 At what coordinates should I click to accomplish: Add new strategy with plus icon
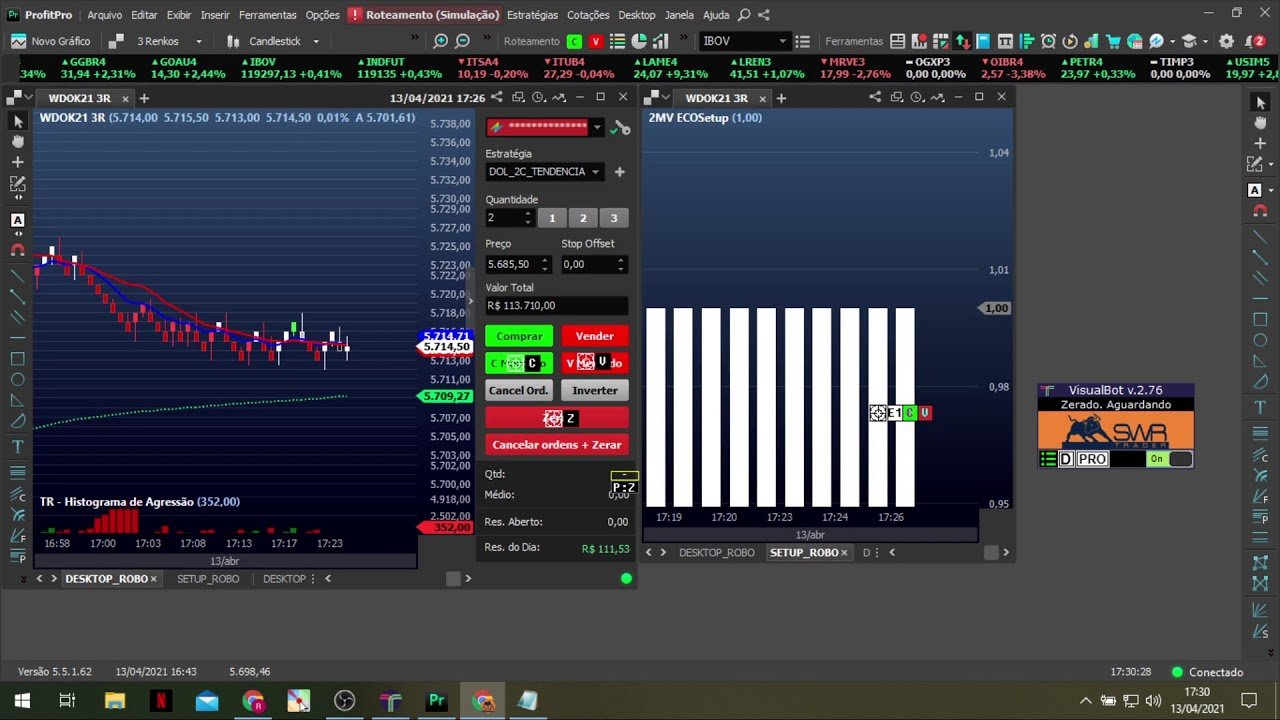(619, 172)
